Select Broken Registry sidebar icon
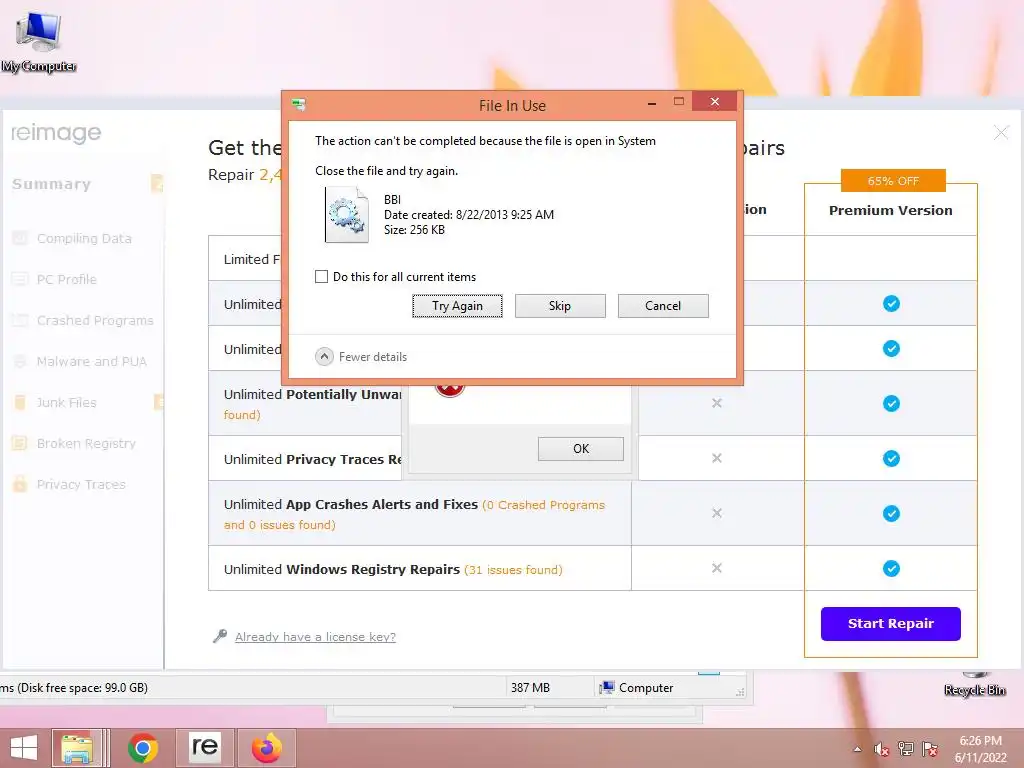 tap(20, 443)
